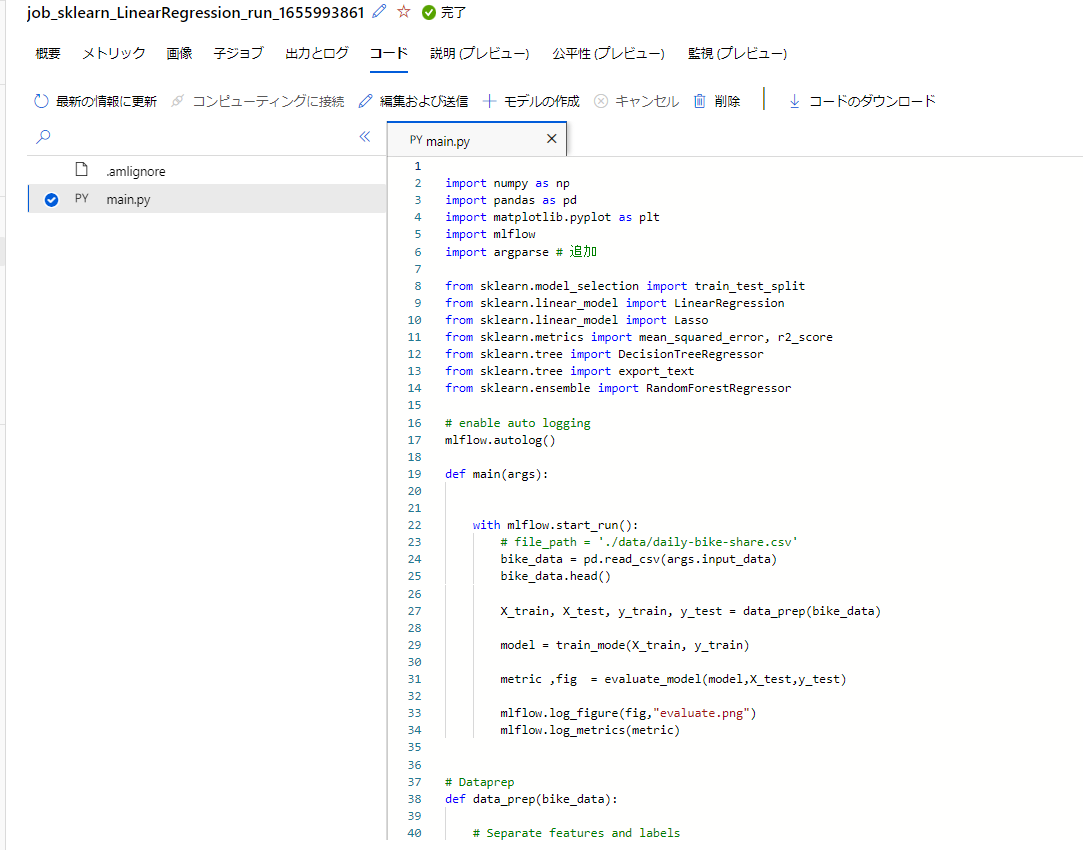Click the refresh icon for 最新の情報に更新
This screenshot has height=850, width=1083.
click(x=41, y=101)
